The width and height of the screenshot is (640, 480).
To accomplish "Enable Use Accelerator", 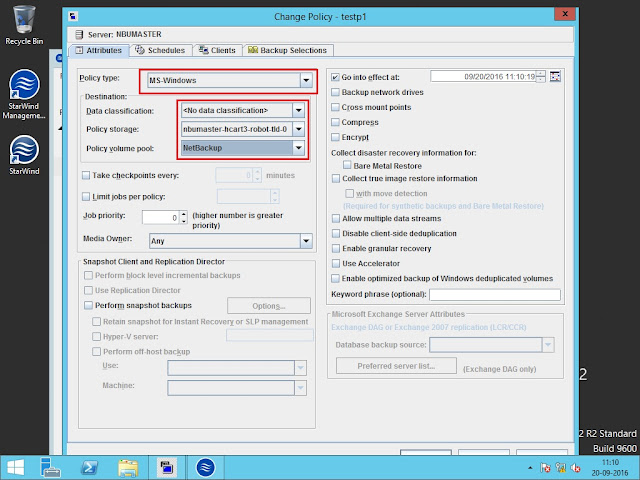I will pos(336,263).
